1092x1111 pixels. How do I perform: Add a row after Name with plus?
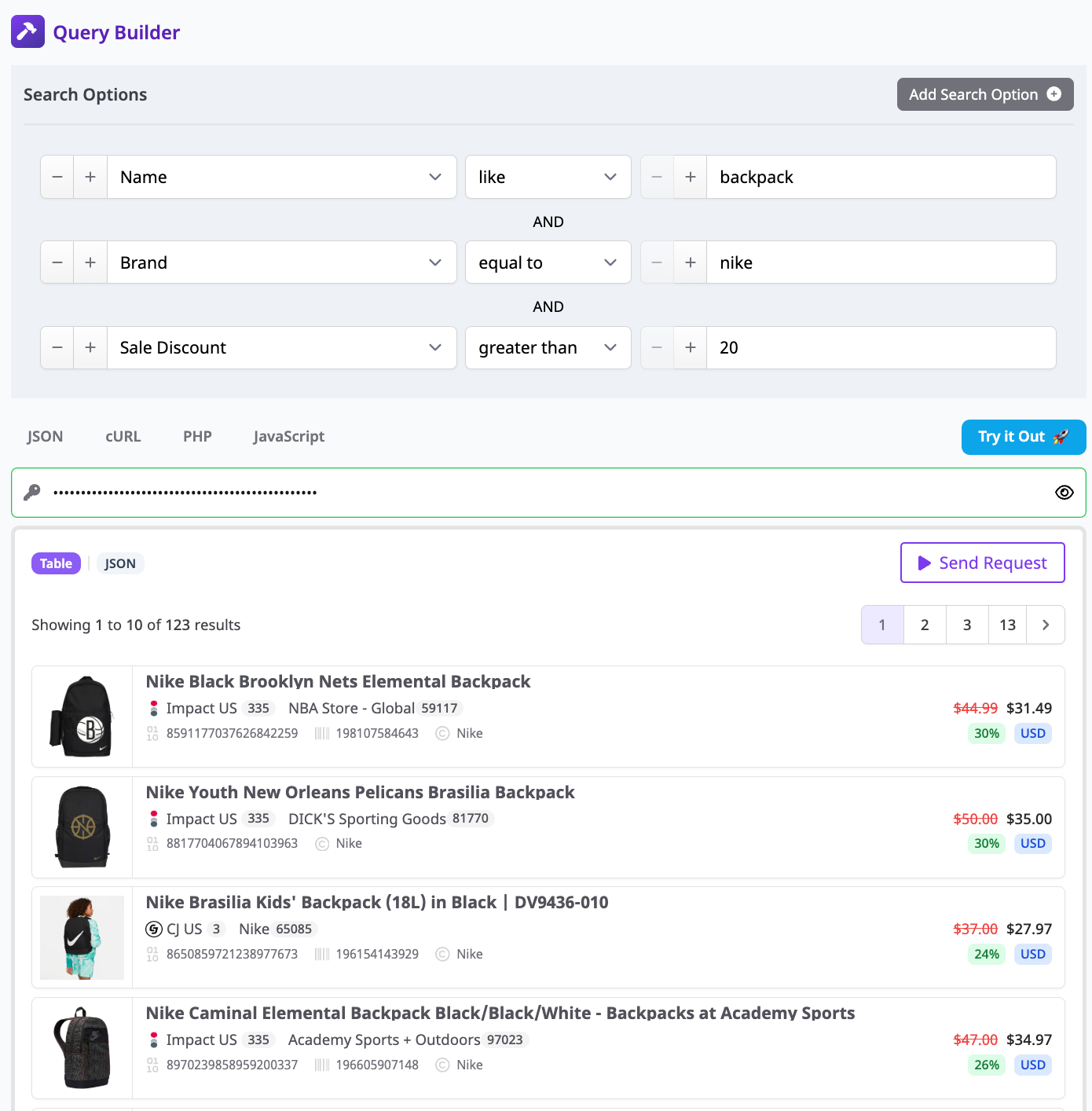[90, 177]
